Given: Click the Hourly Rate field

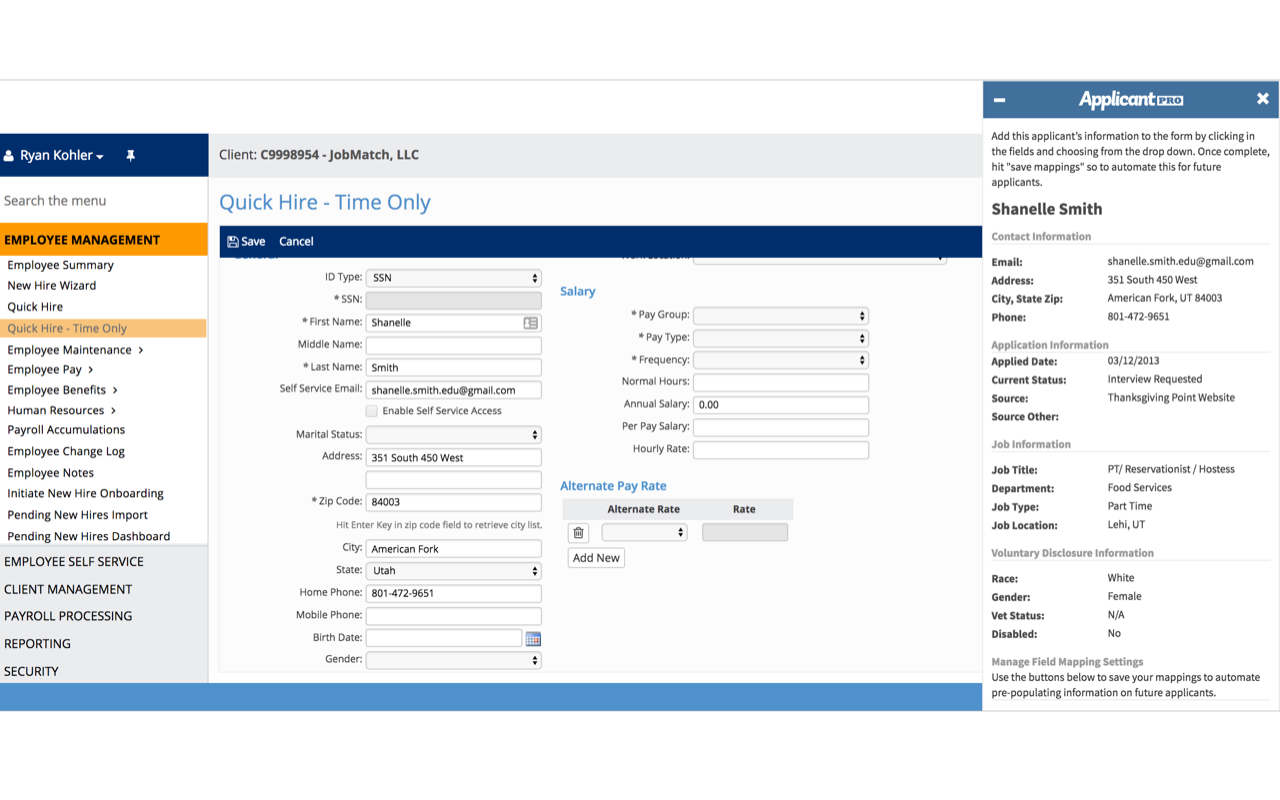Looking at the screenshot, I should point(780,450).
